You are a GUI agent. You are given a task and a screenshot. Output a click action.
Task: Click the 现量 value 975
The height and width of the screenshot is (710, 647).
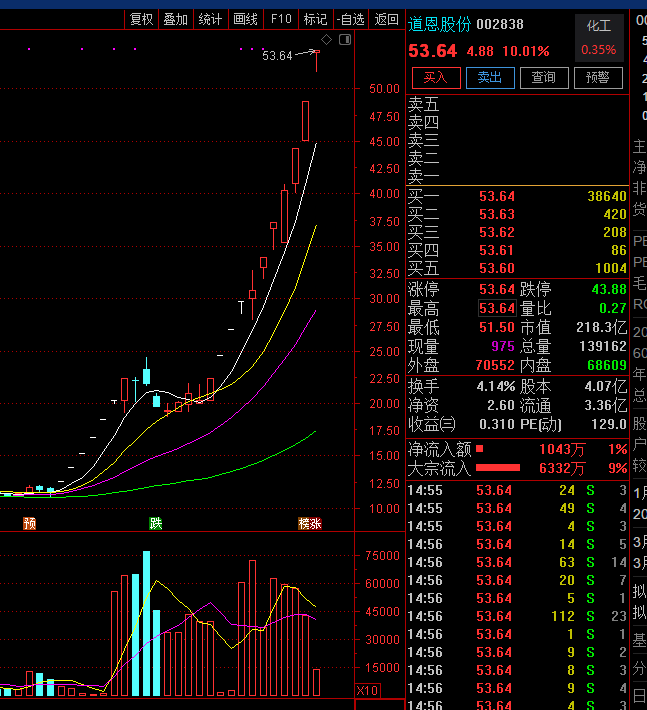click(x=503, y=346)
